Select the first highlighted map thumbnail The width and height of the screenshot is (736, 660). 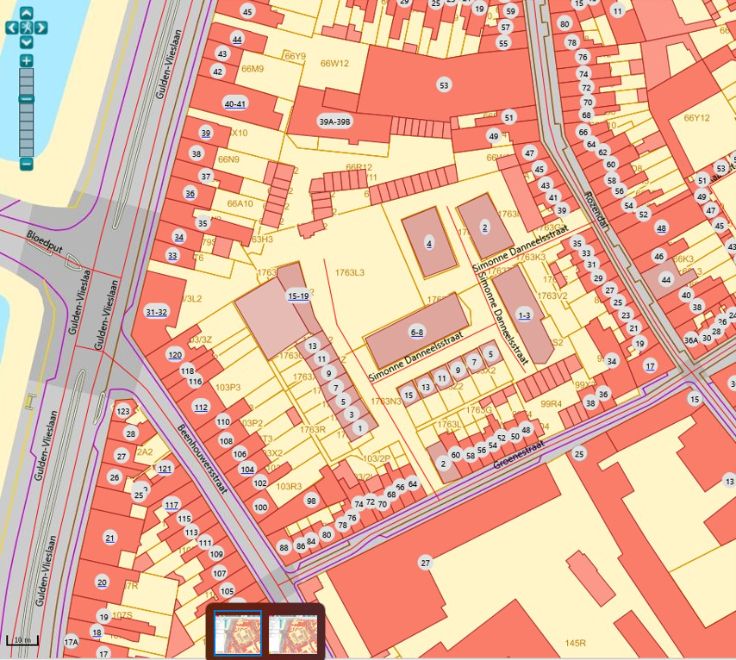click(238, 633)
